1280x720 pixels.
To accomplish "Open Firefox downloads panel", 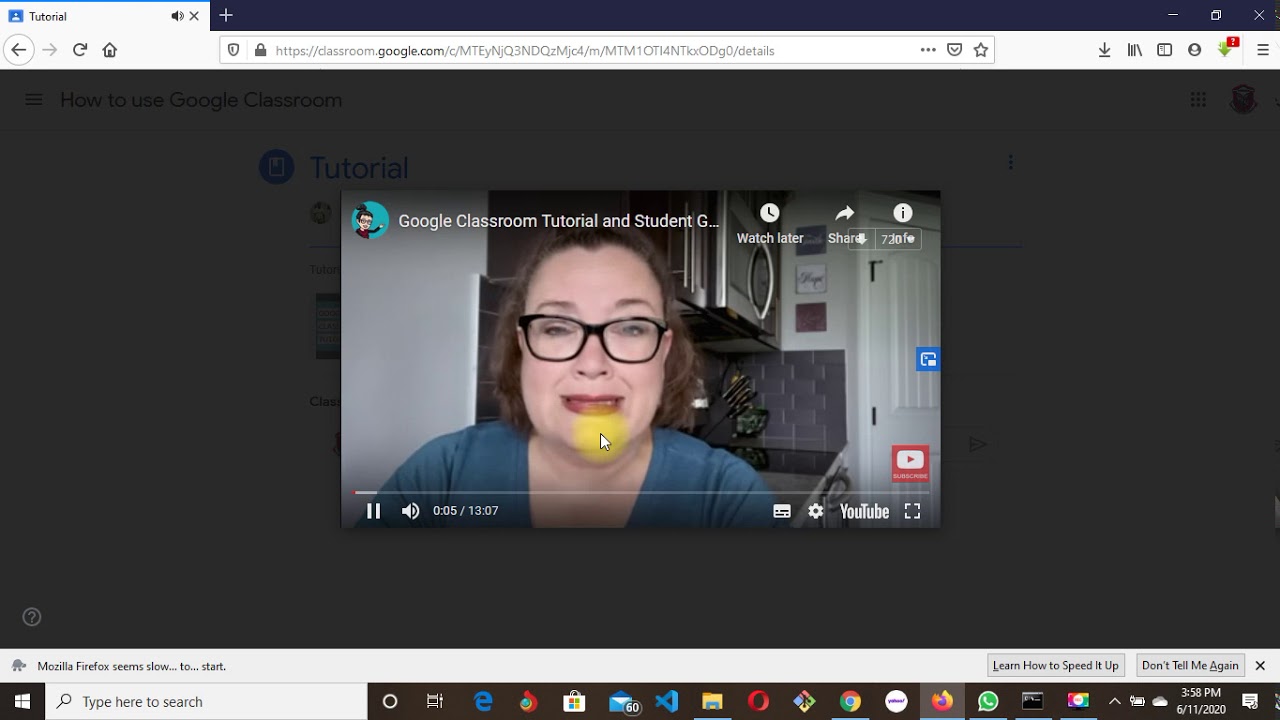I will [x=1105, y=50].
